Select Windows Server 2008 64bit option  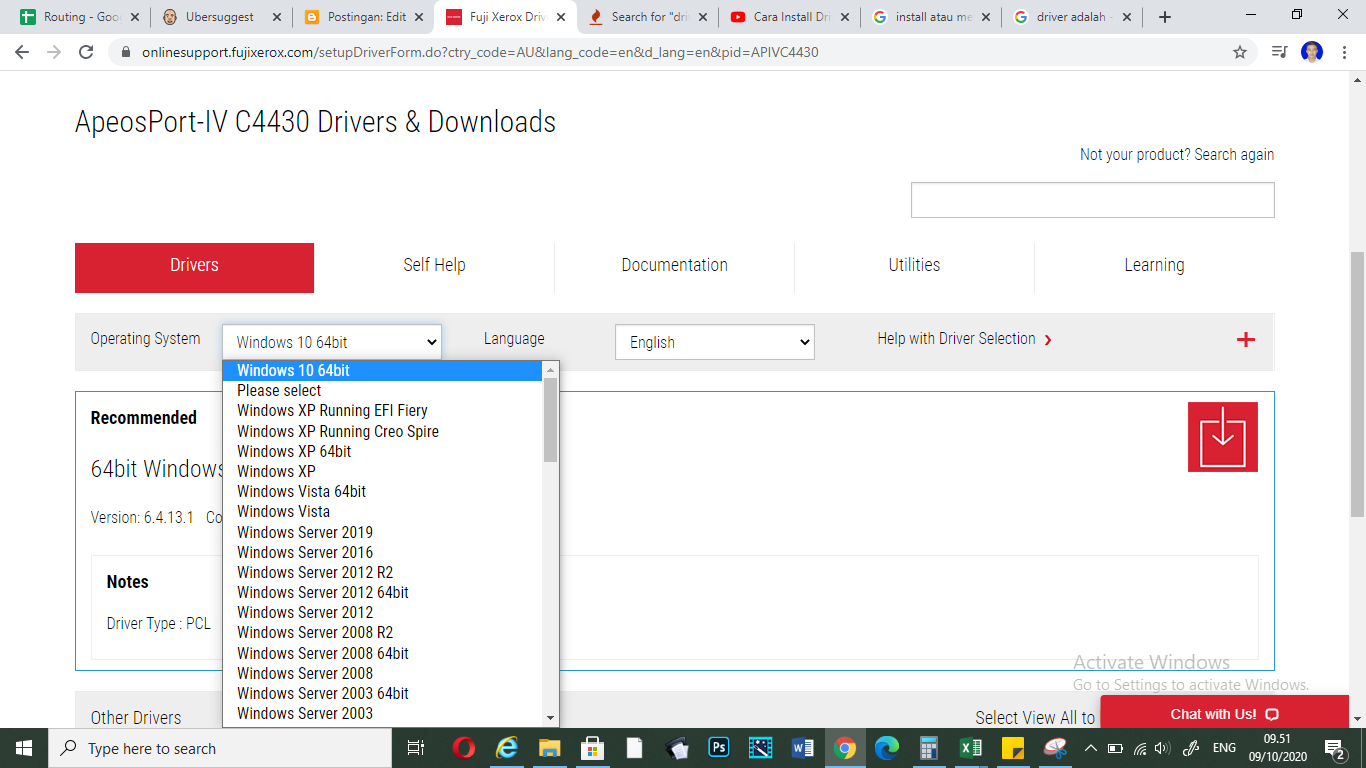tap(383, 653)
